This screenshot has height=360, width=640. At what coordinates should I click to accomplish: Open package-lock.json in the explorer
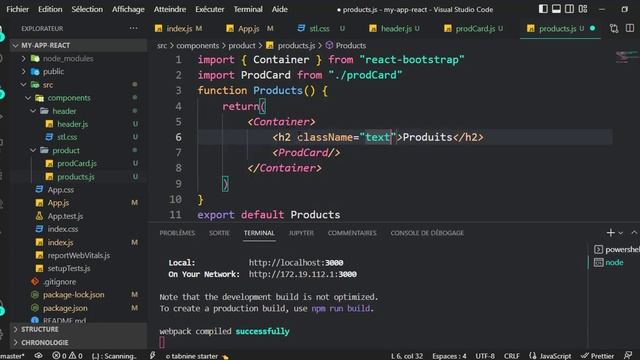coord(73,295)
